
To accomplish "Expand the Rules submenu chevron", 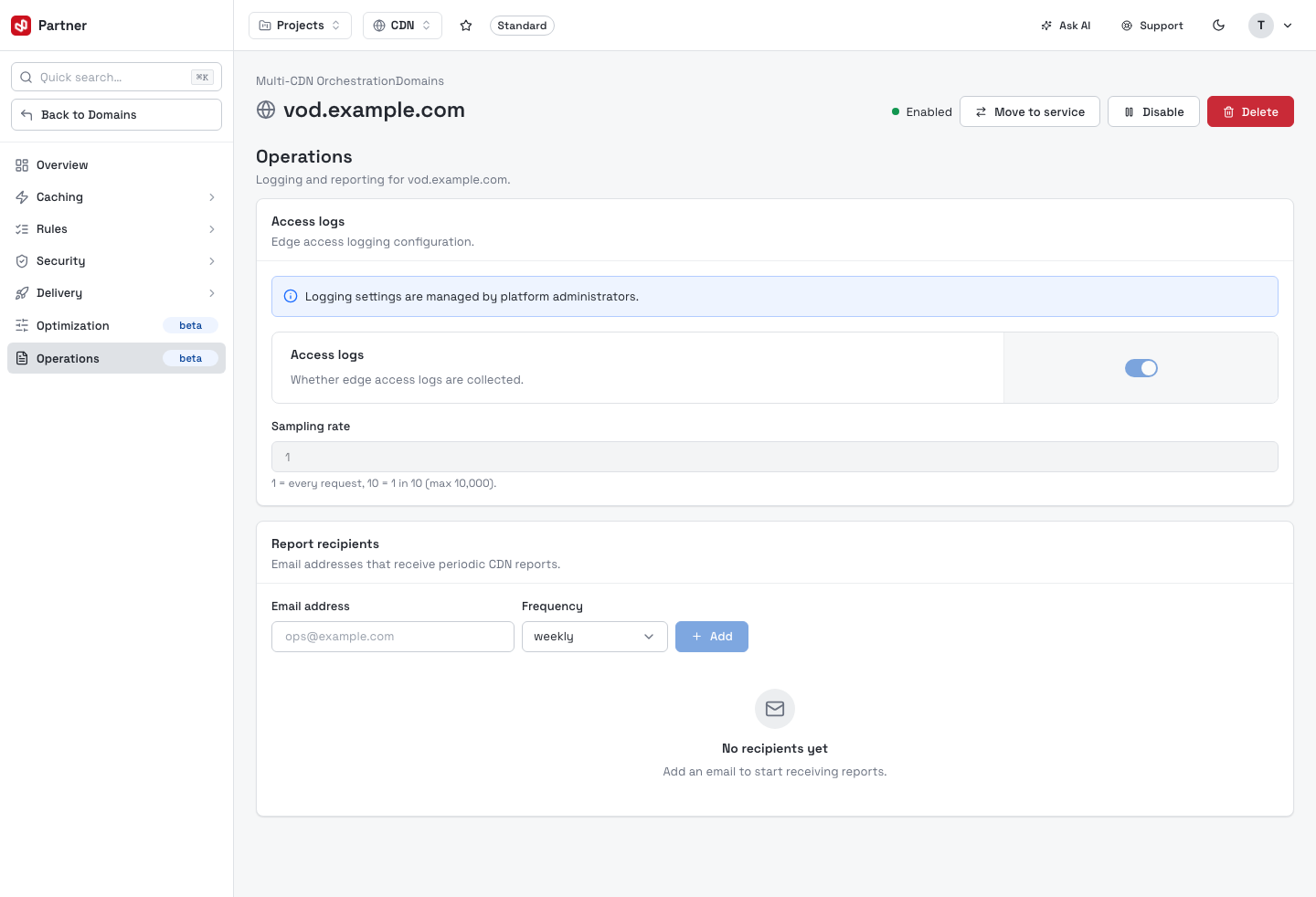I will click(x=212, y=229).
